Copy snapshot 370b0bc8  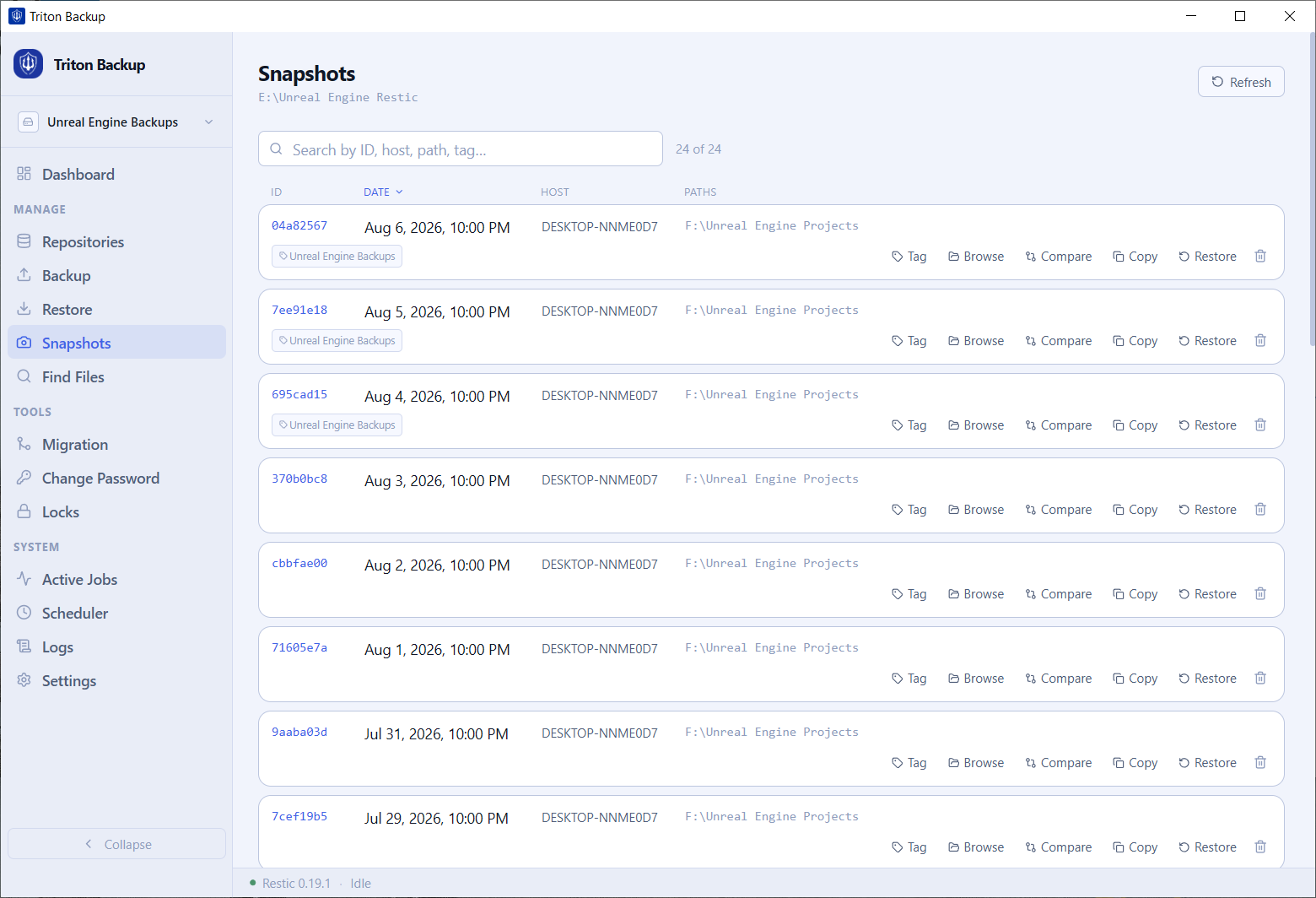[1135, 510]
